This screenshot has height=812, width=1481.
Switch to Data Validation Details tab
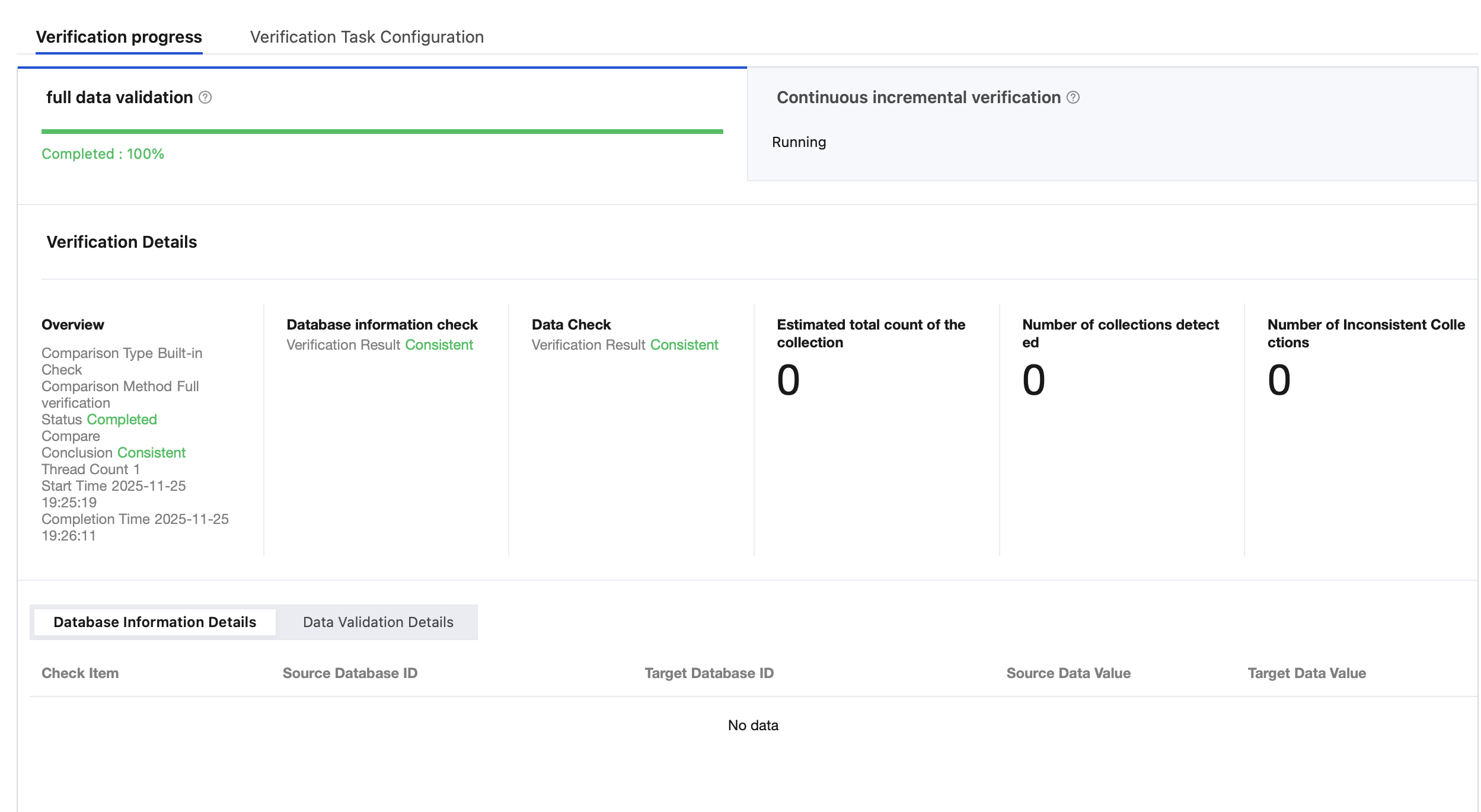click(378, 622)
